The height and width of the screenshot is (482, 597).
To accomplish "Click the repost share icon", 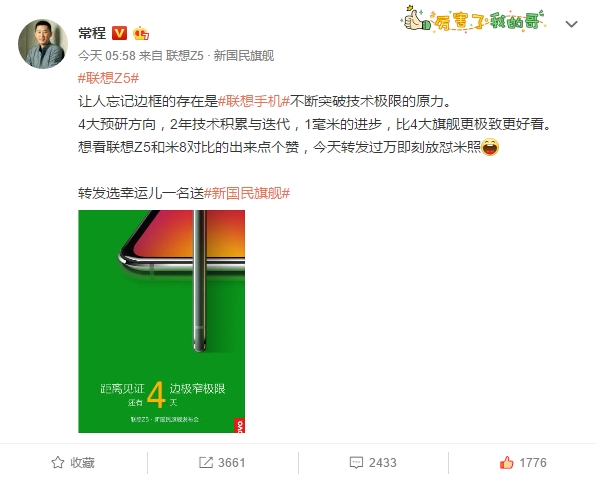I will pyautogui.click(x=206, y=463).
